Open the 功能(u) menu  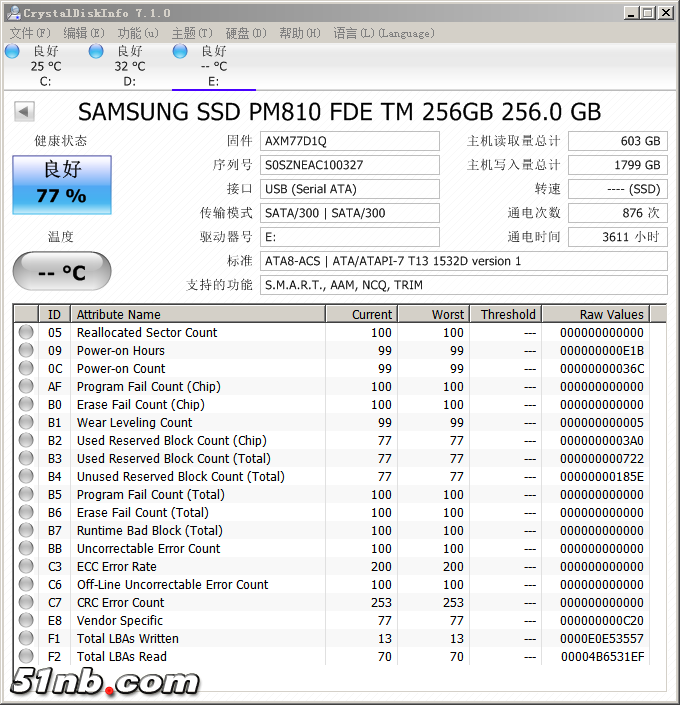138,33
